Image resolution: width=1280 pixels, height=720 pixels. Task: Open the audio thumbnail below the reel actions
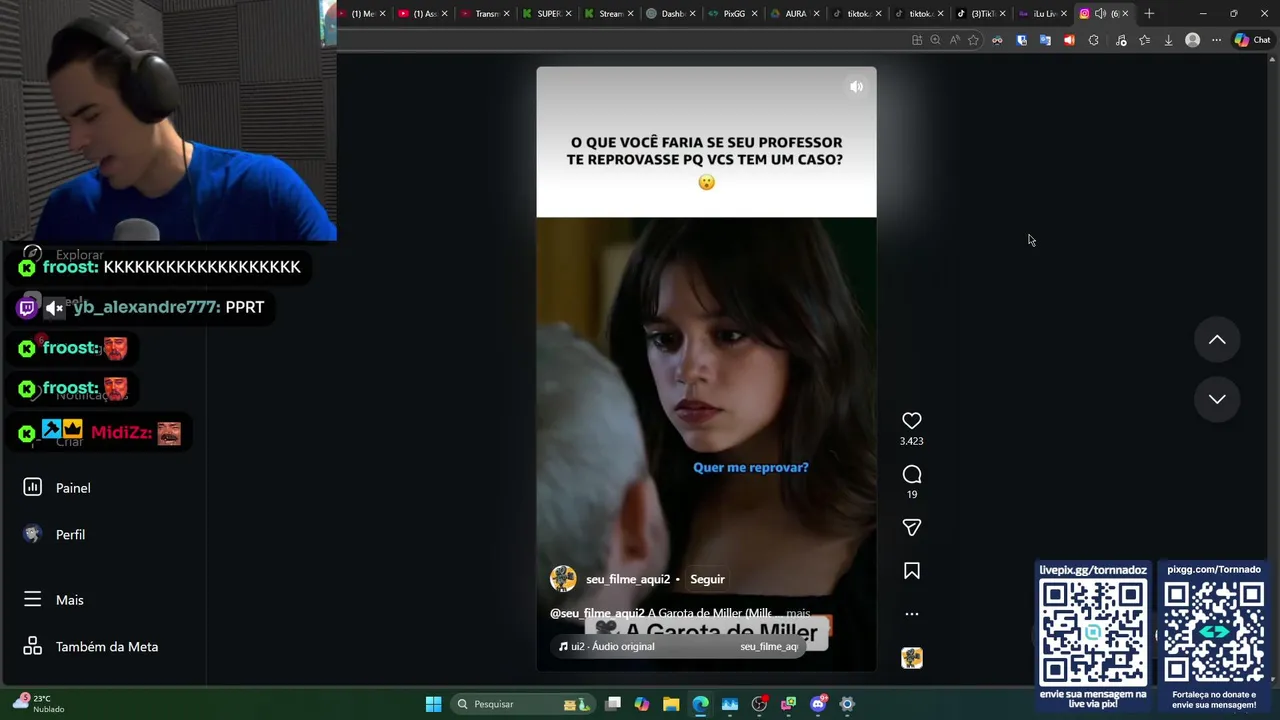pyautogui.click(x=911, y=657)
